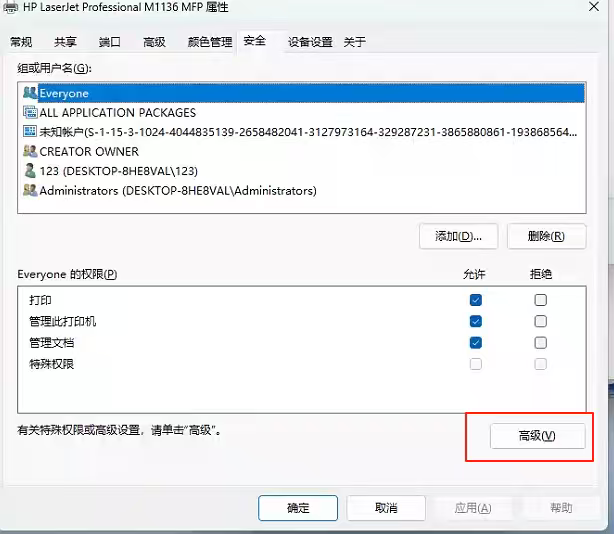Click the 添加(D)... button
The width and height of the screenshot is (614, 534).
(x=459, y=236)
